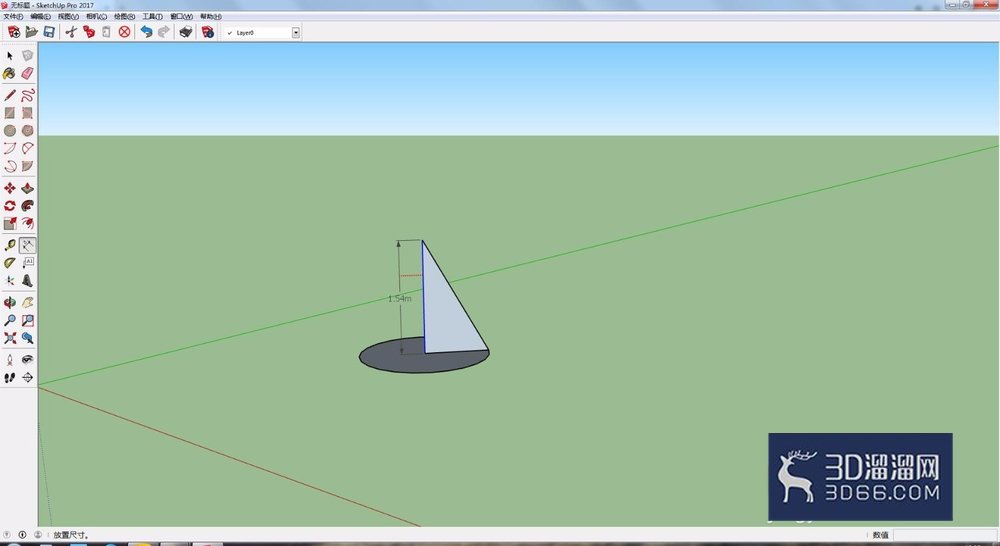Screen dimensions: 1000x546
Task: Select the Push/Pull tool
Action: (x=27, y=188)
